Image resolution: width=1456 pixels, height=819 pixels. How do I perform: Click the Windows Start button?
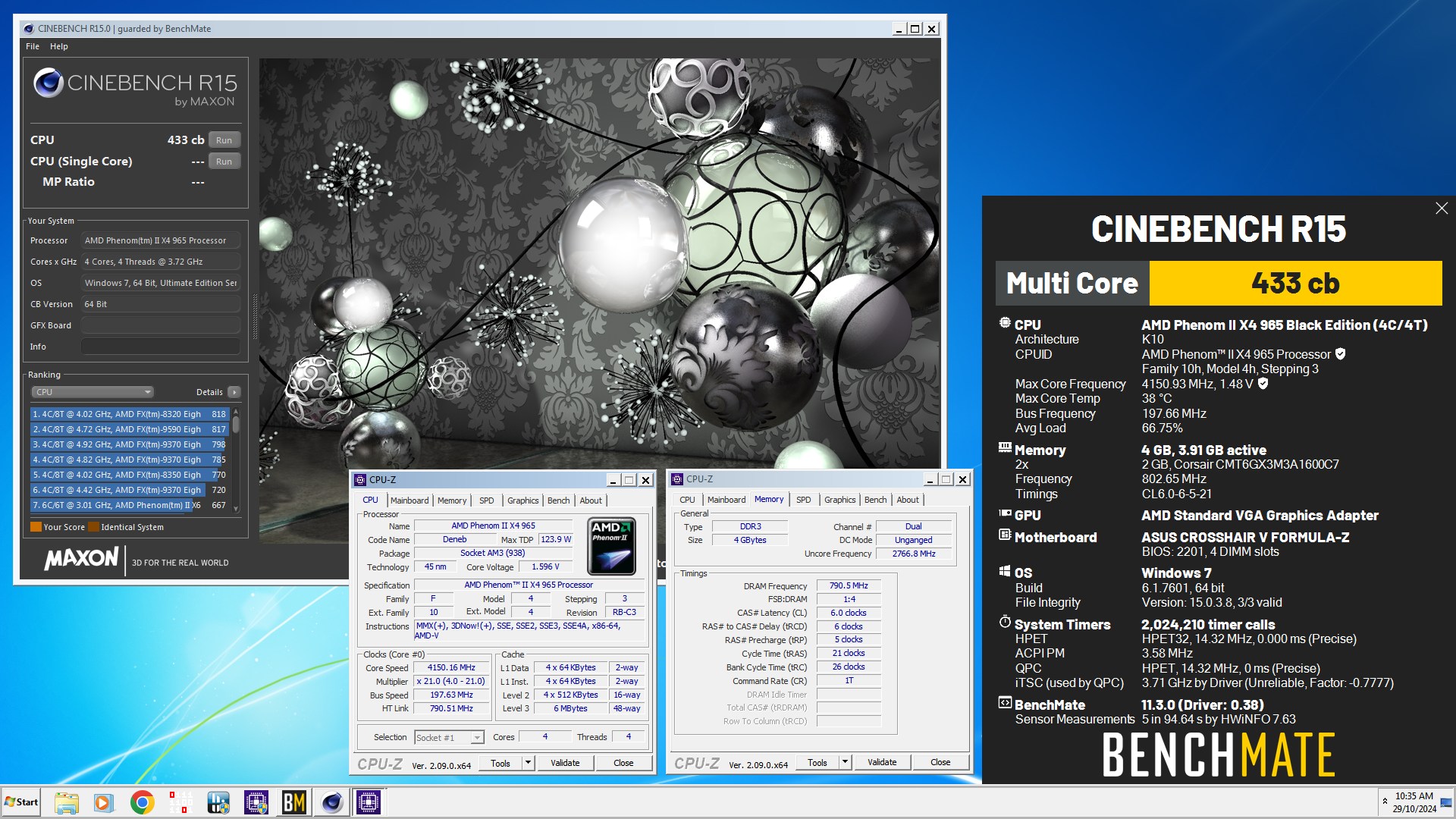tap(21, 802)
